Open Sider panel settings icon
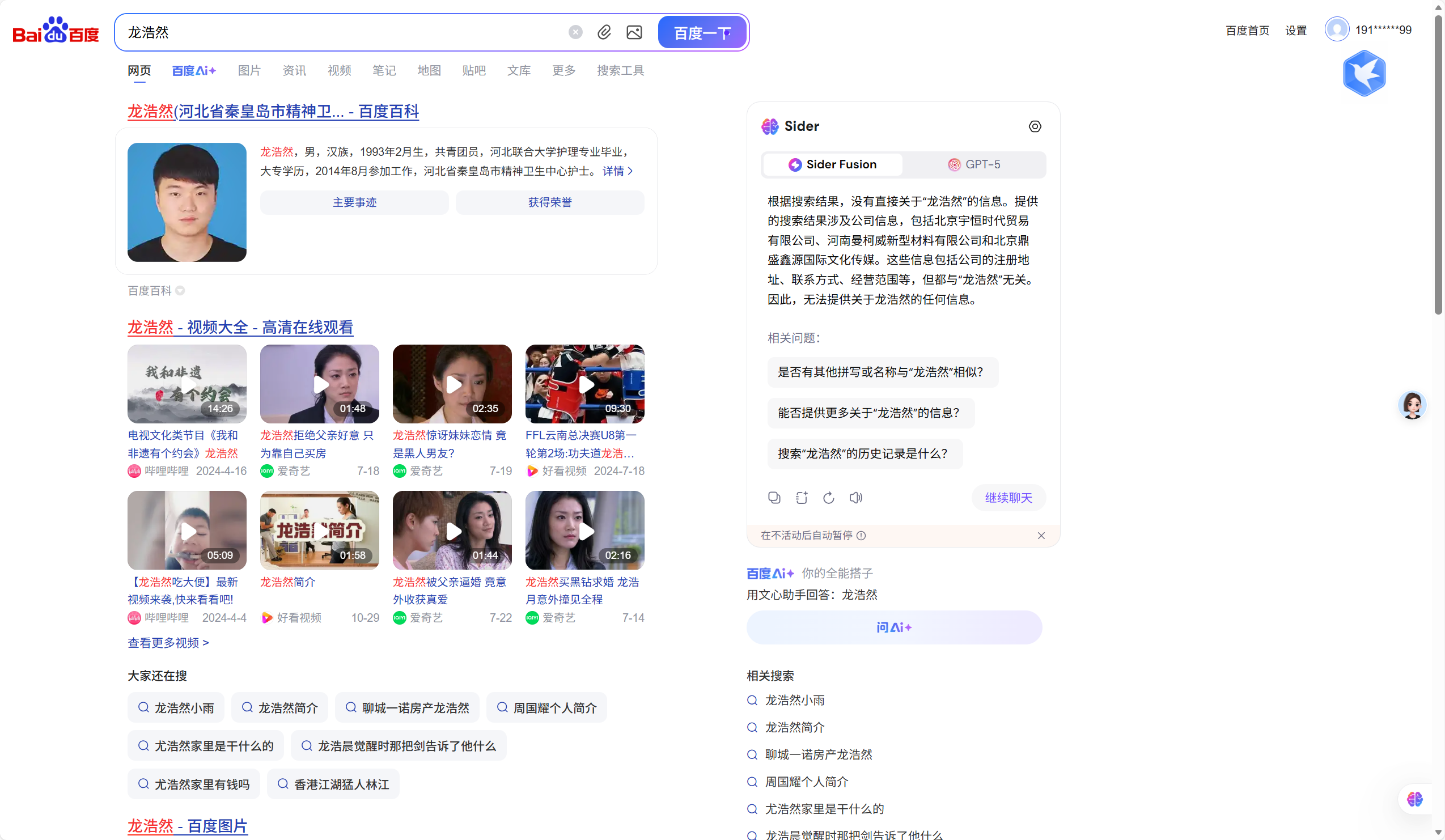 pyautogui.click(x=1035, y=126)
